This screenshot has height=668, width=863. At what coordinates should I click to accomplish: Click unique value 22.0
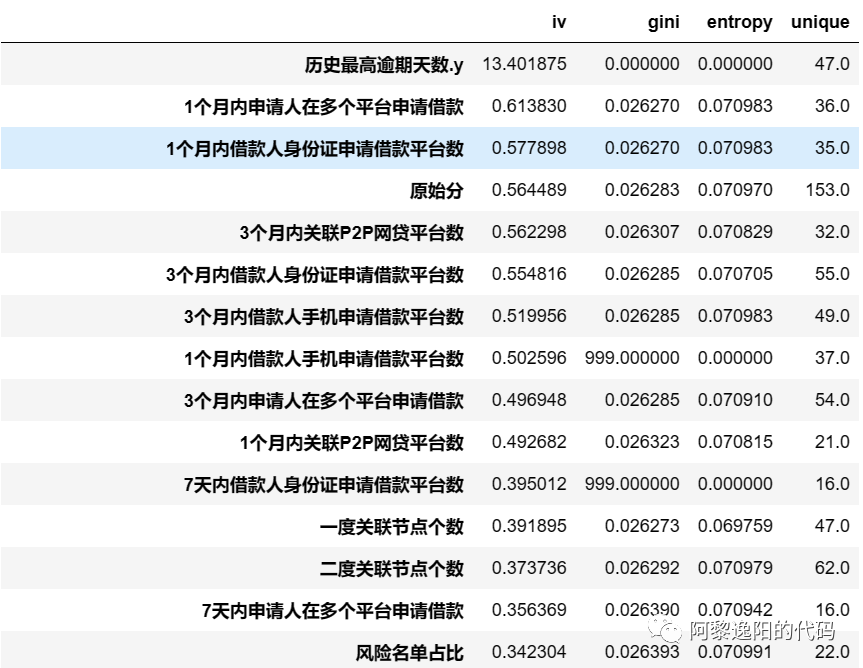point(832,652)
